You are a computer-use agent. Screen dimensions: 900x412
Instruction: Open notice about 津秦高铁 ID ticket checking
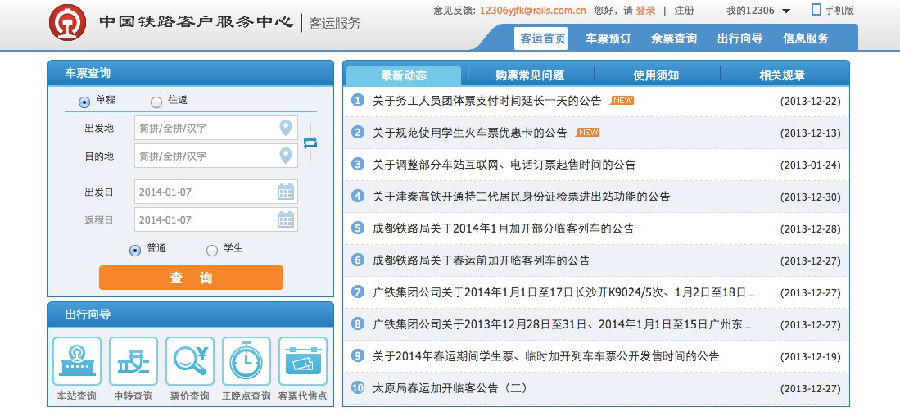pyautogui.click(x=521, y=196)
